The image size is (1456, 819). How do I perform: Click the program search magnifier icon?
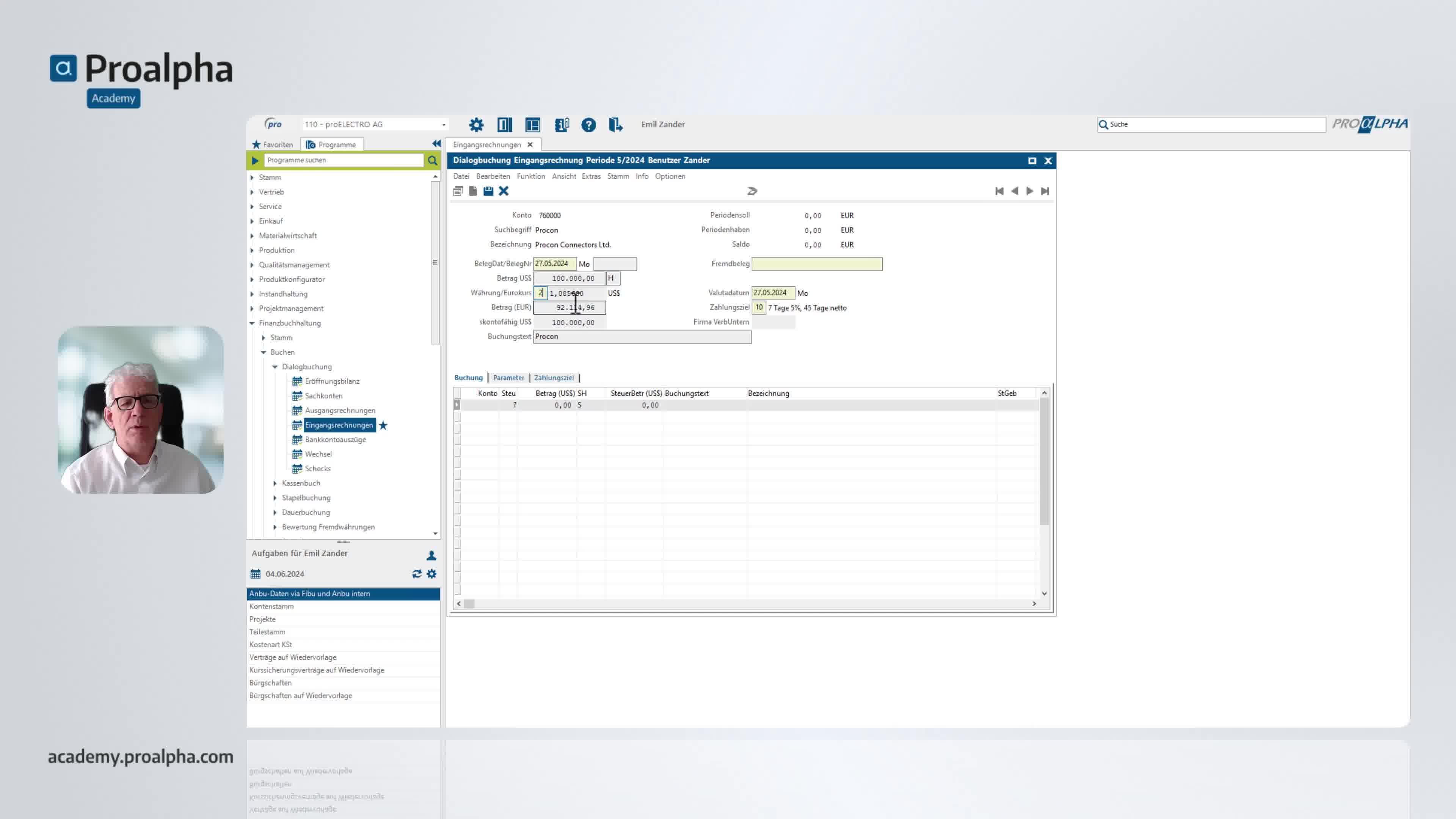click(432, 160)
